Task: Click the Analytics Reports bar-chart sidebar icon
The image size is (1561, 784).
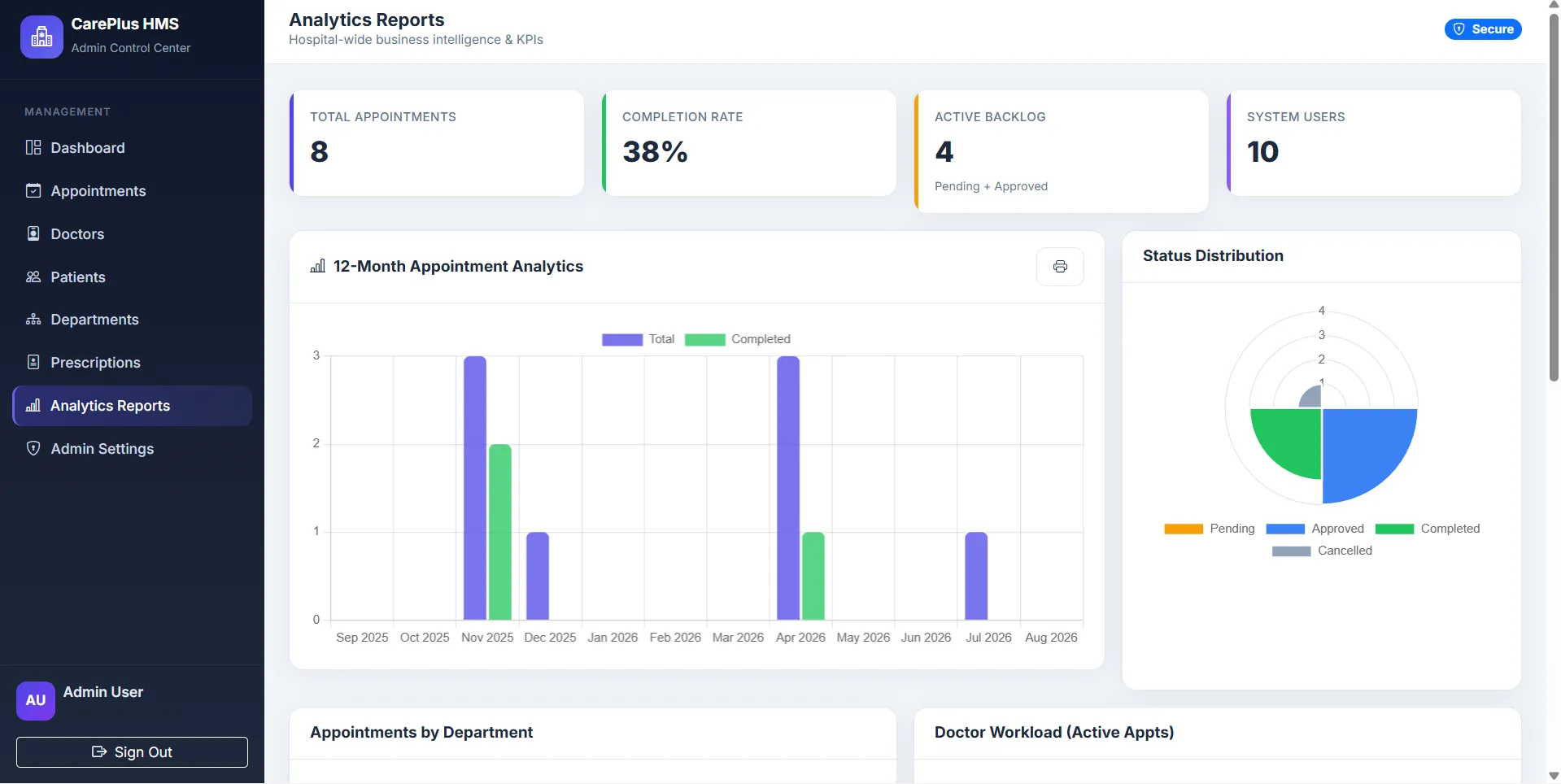Action: pos(33,405)
